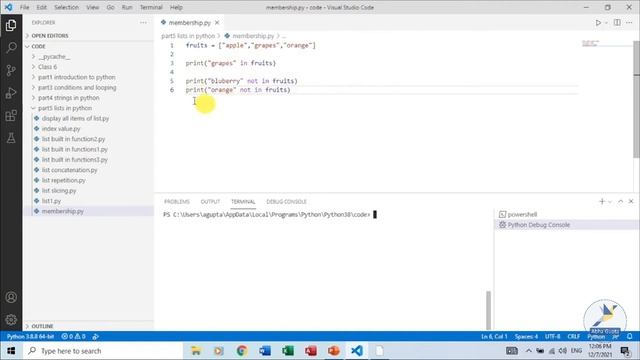Expand the Class 6 folder
Image resolution: width=640 pixels, height=360 pixels.
47,67
